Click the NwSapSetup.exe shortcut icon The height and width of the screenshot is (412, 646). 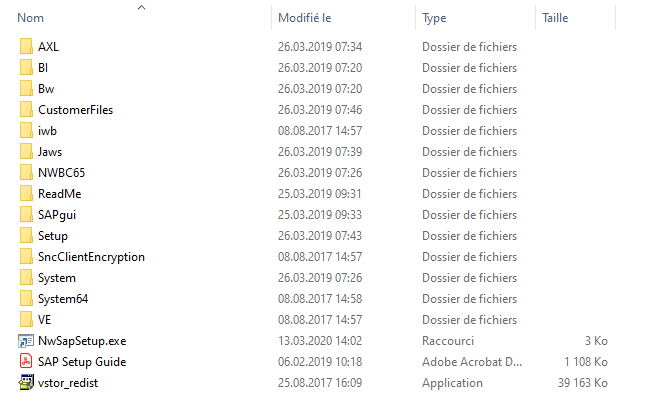coord(26,341)
